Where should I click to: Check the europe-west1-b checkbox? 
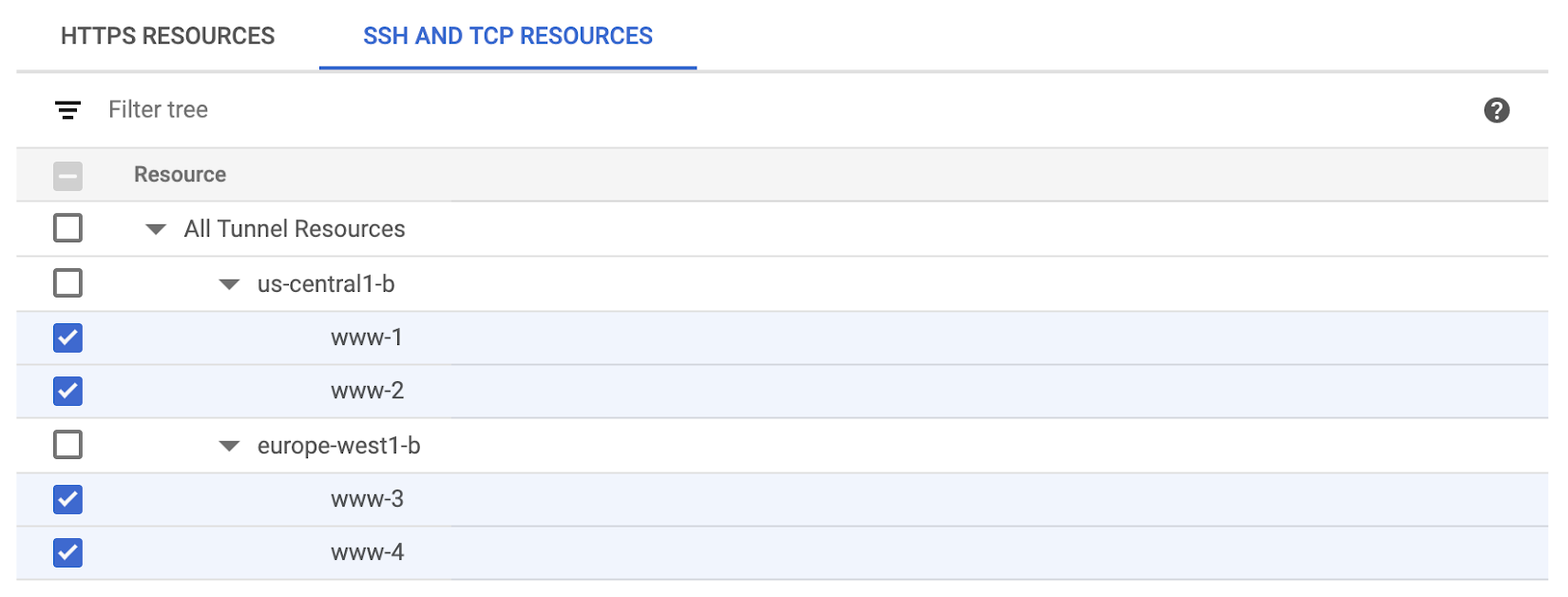(67, 445)
